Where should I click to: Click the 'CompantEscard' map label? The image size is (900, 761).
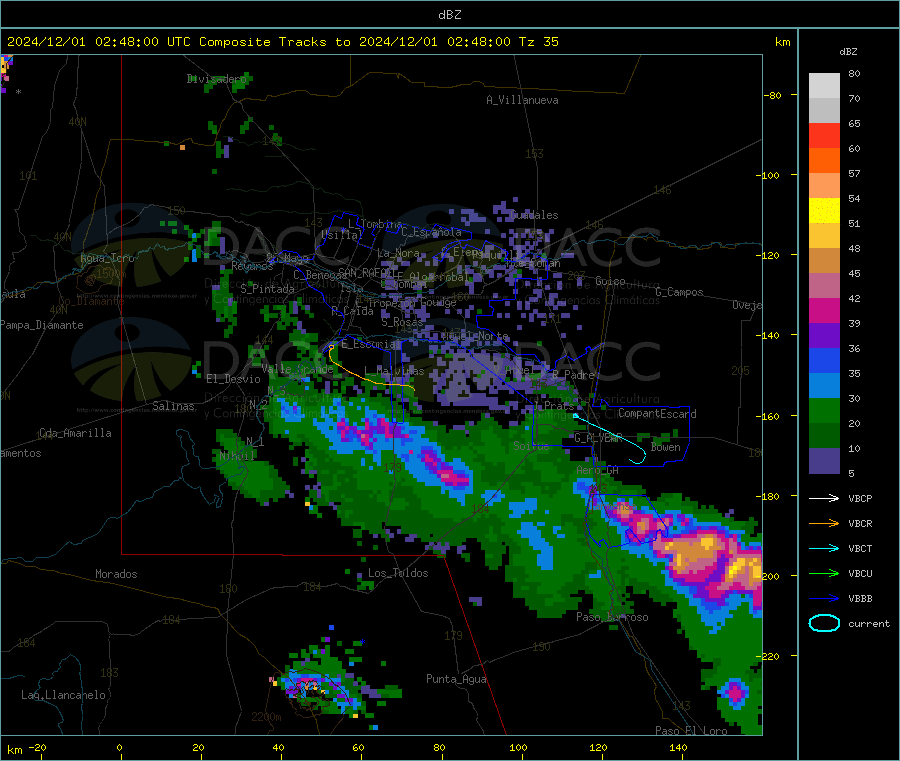click(657, 414)
